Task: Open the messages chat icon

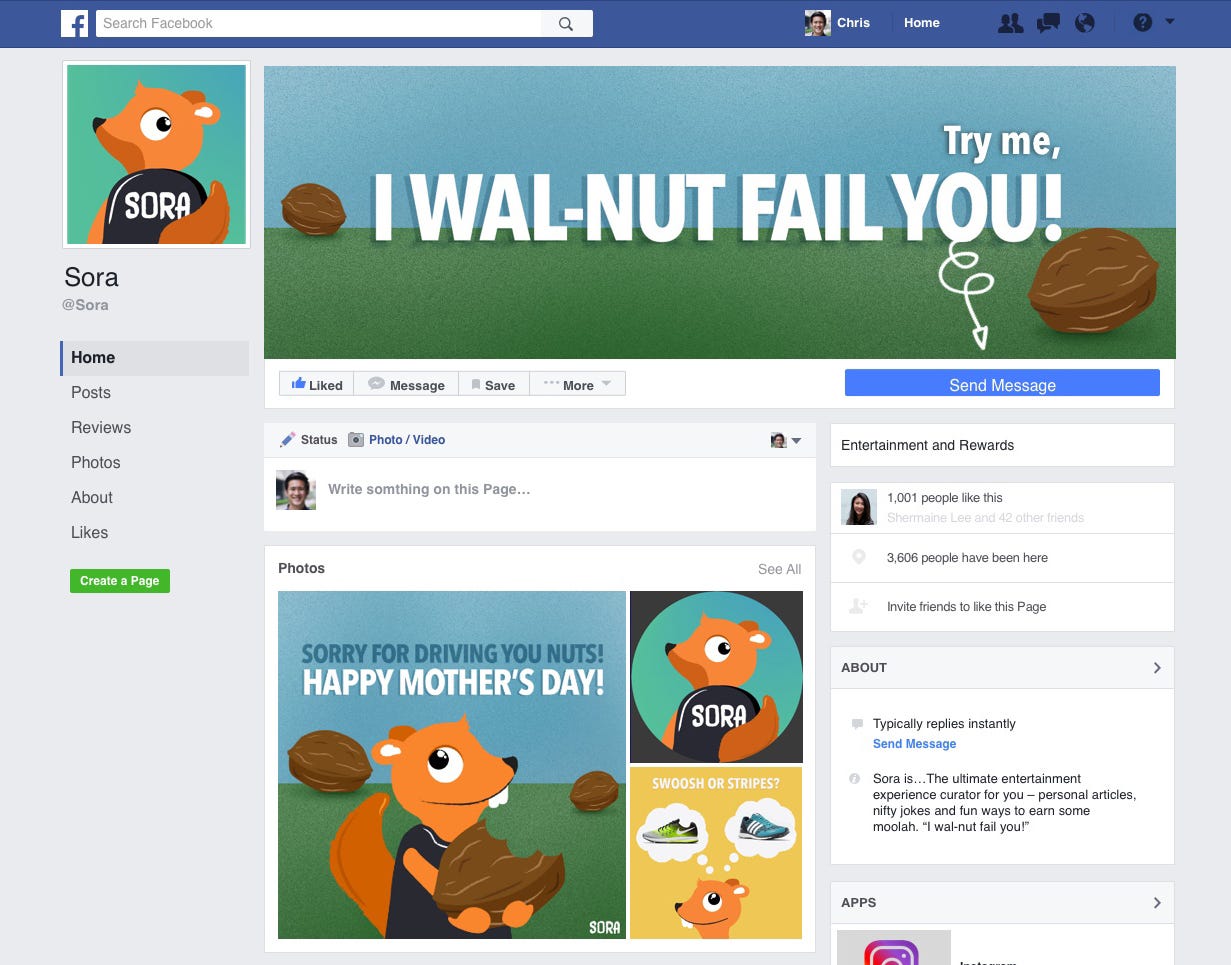Action: pyautogui.click(x=1048, y=23)
